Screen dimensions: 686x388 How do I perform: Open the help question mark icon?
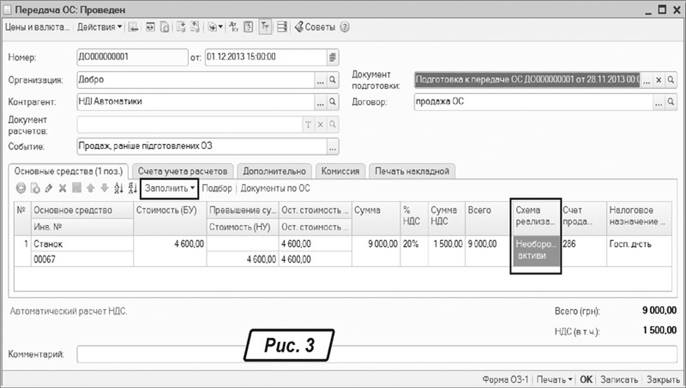click(345, 27)
